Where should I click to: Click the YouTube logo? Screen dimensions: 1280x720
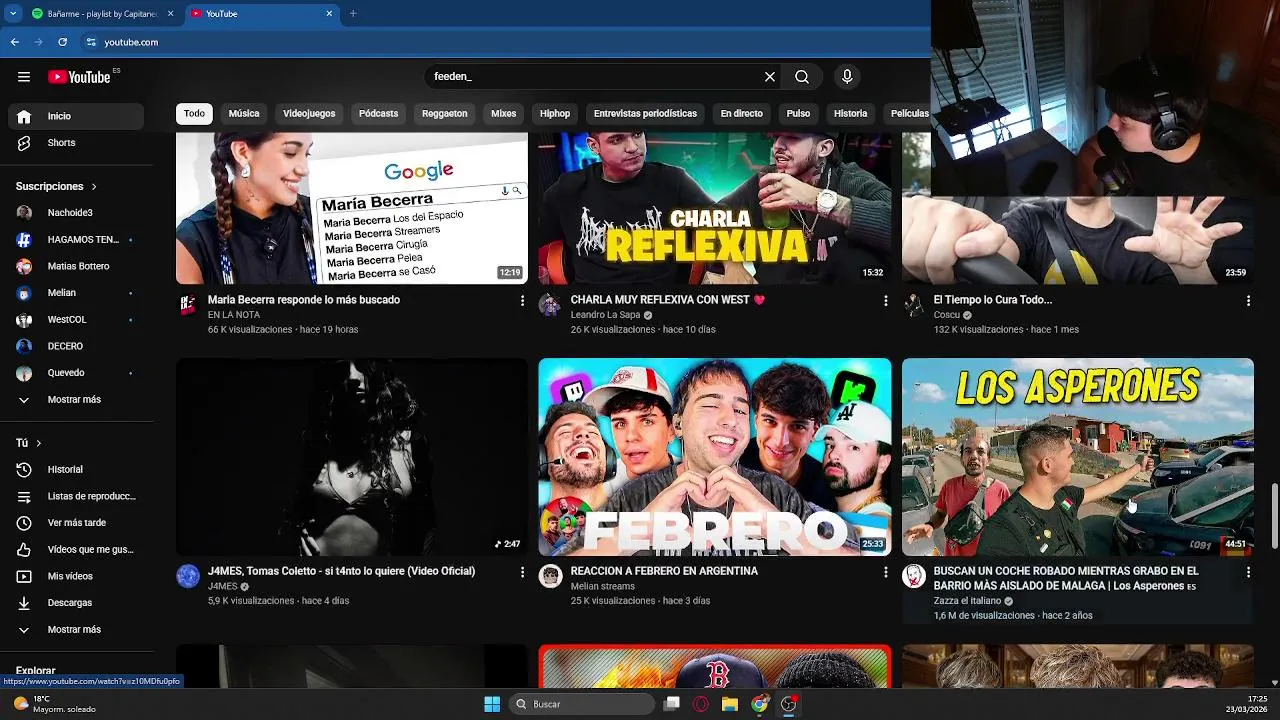(x=79, y=77)
